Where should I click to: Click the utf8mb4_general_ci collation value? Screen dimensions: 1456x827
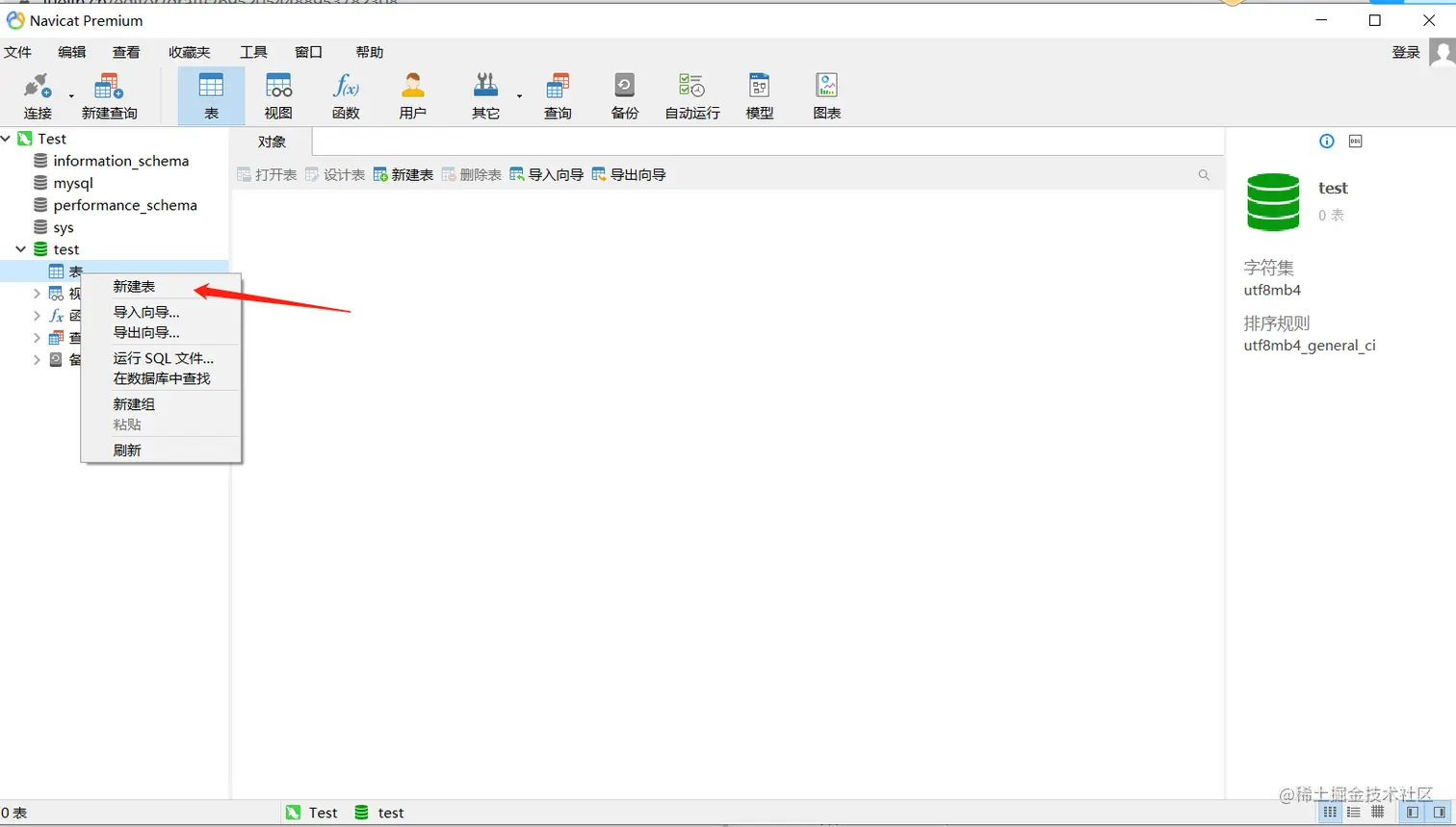[x=1310, y=346]
